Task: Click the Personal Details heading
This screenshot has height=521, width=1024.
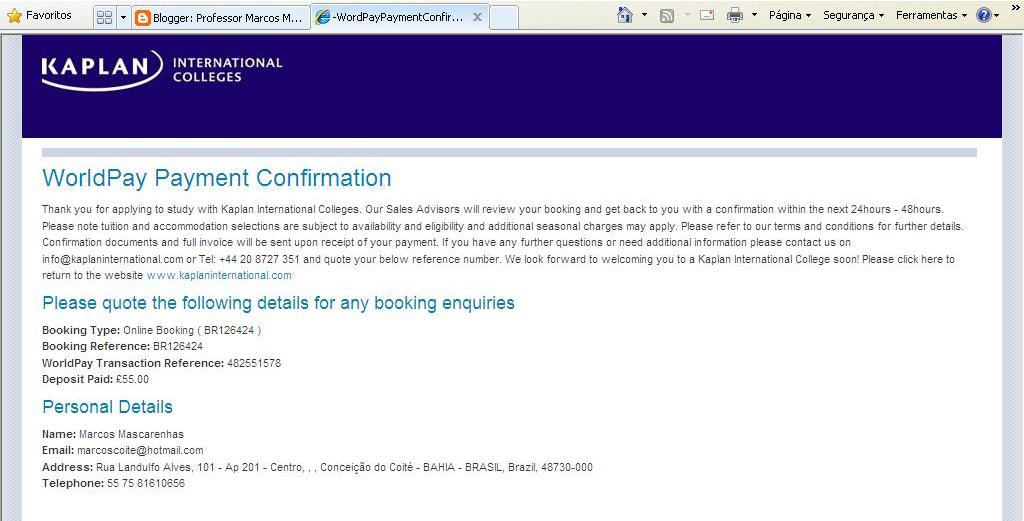Action: tap(107, 407)
